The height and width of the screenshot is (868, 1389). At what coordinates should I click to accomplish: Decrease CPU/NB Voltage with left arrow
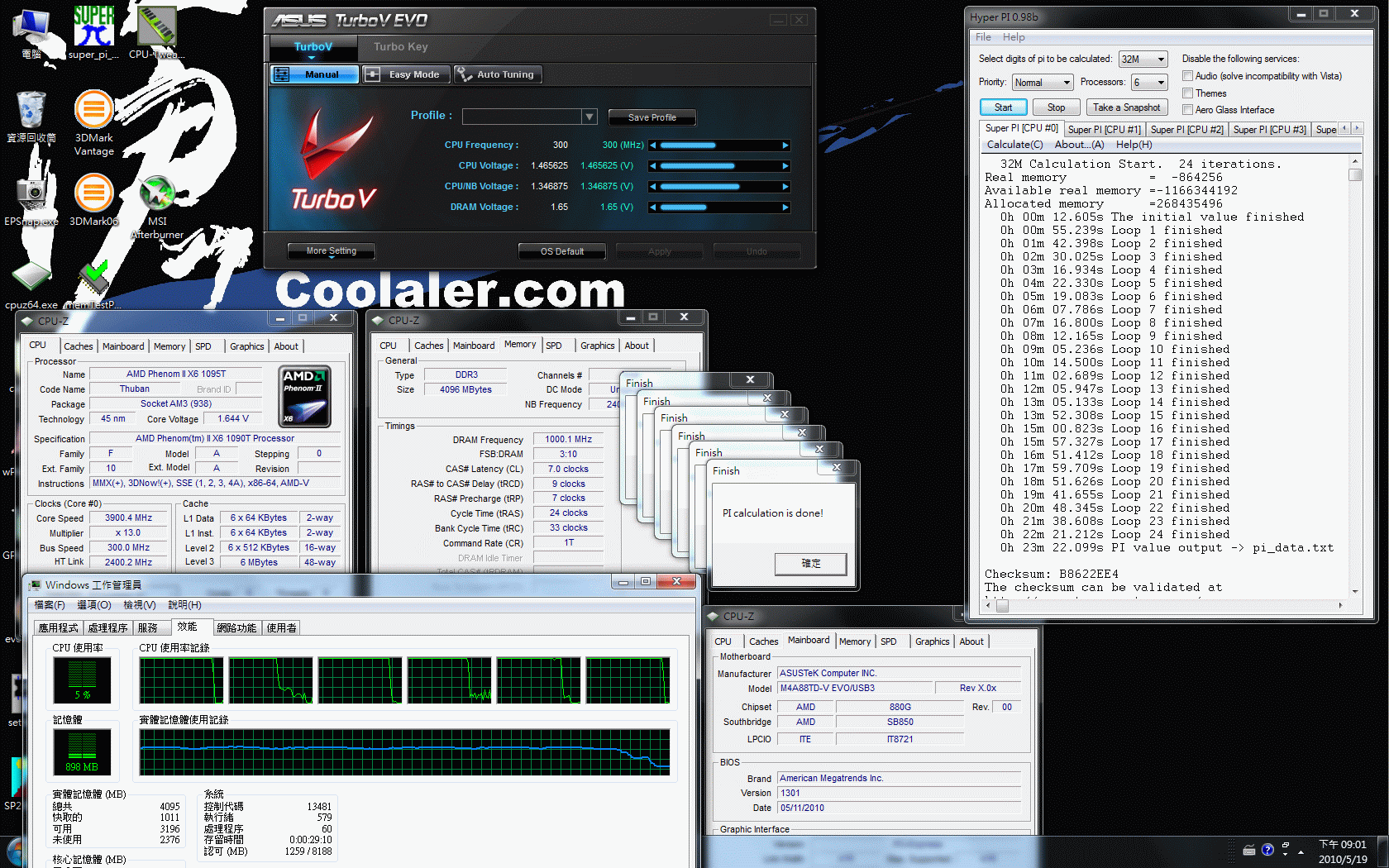pyautogui.click(x=653, y=187)
